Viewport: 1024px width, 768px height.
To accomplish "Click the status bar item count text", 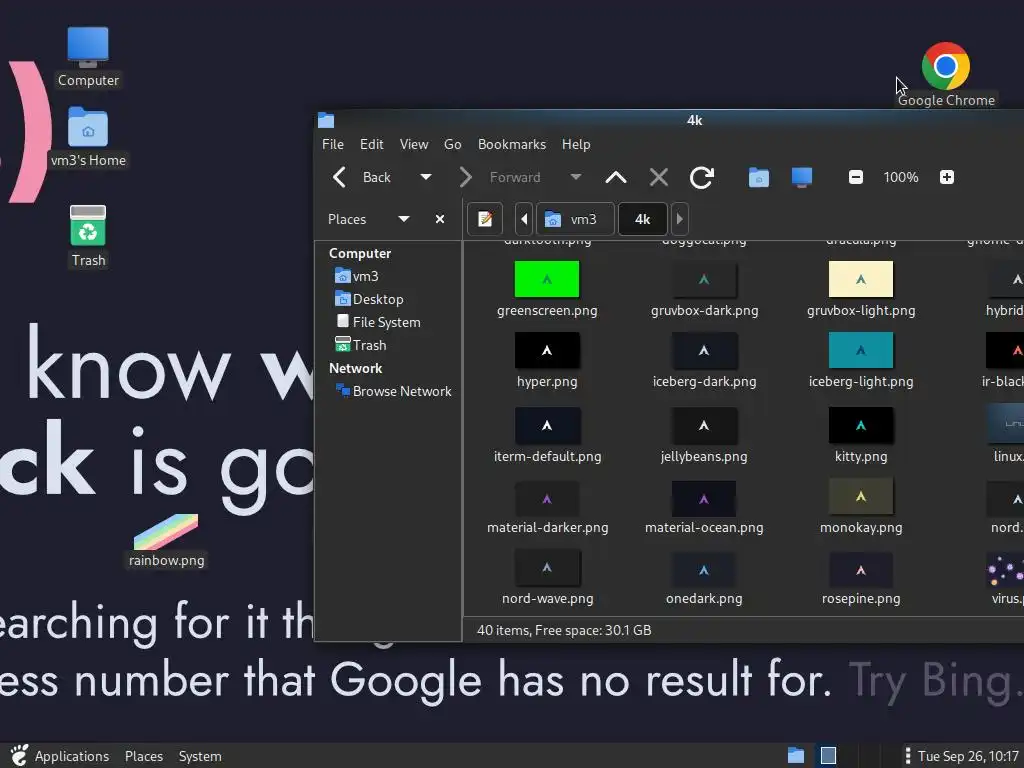I will click(x=564, y=630).
